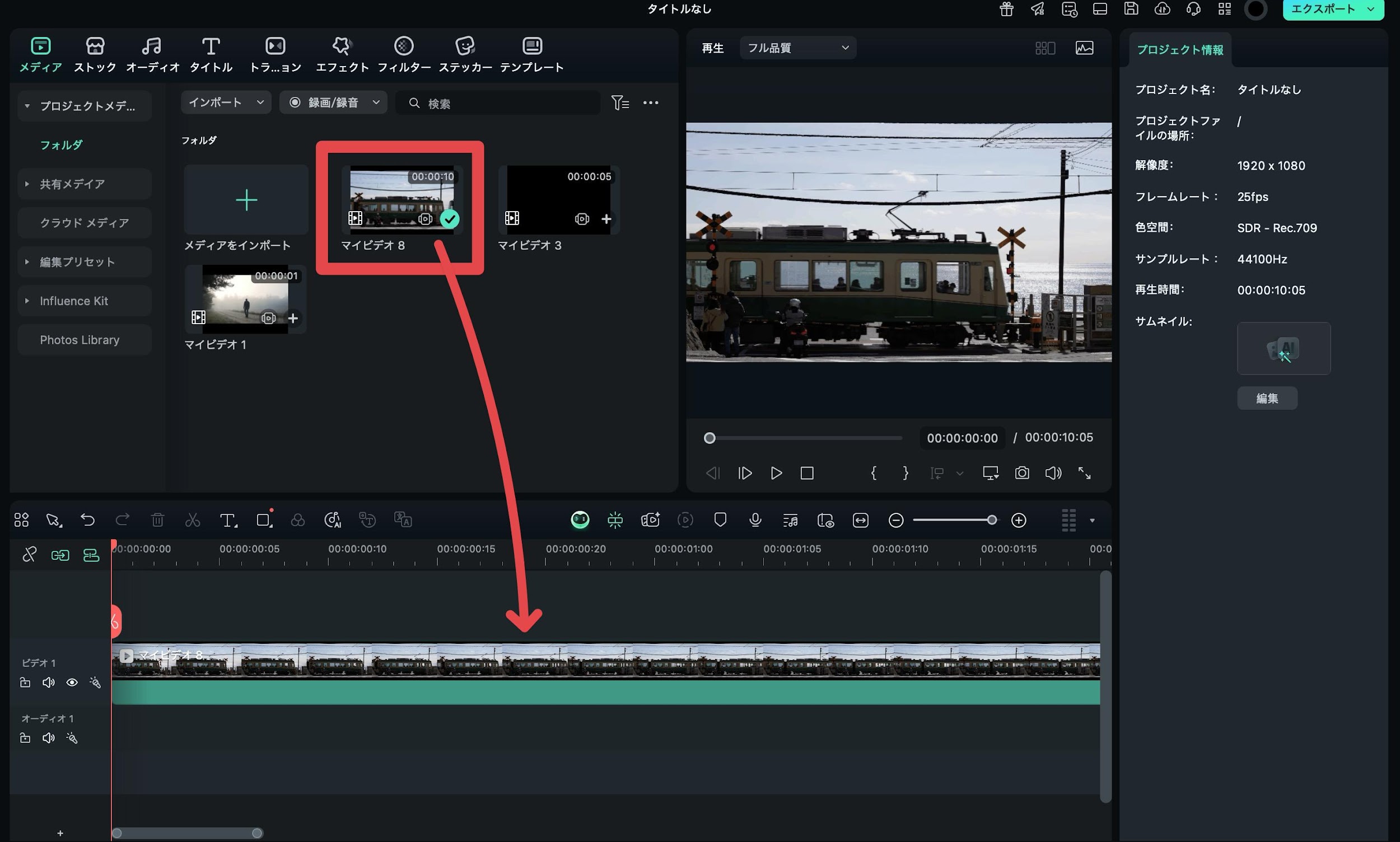The image size is (1400, 842).
Task: Open the フィルター (Filters) tab
Action: (x=404, y=54)
